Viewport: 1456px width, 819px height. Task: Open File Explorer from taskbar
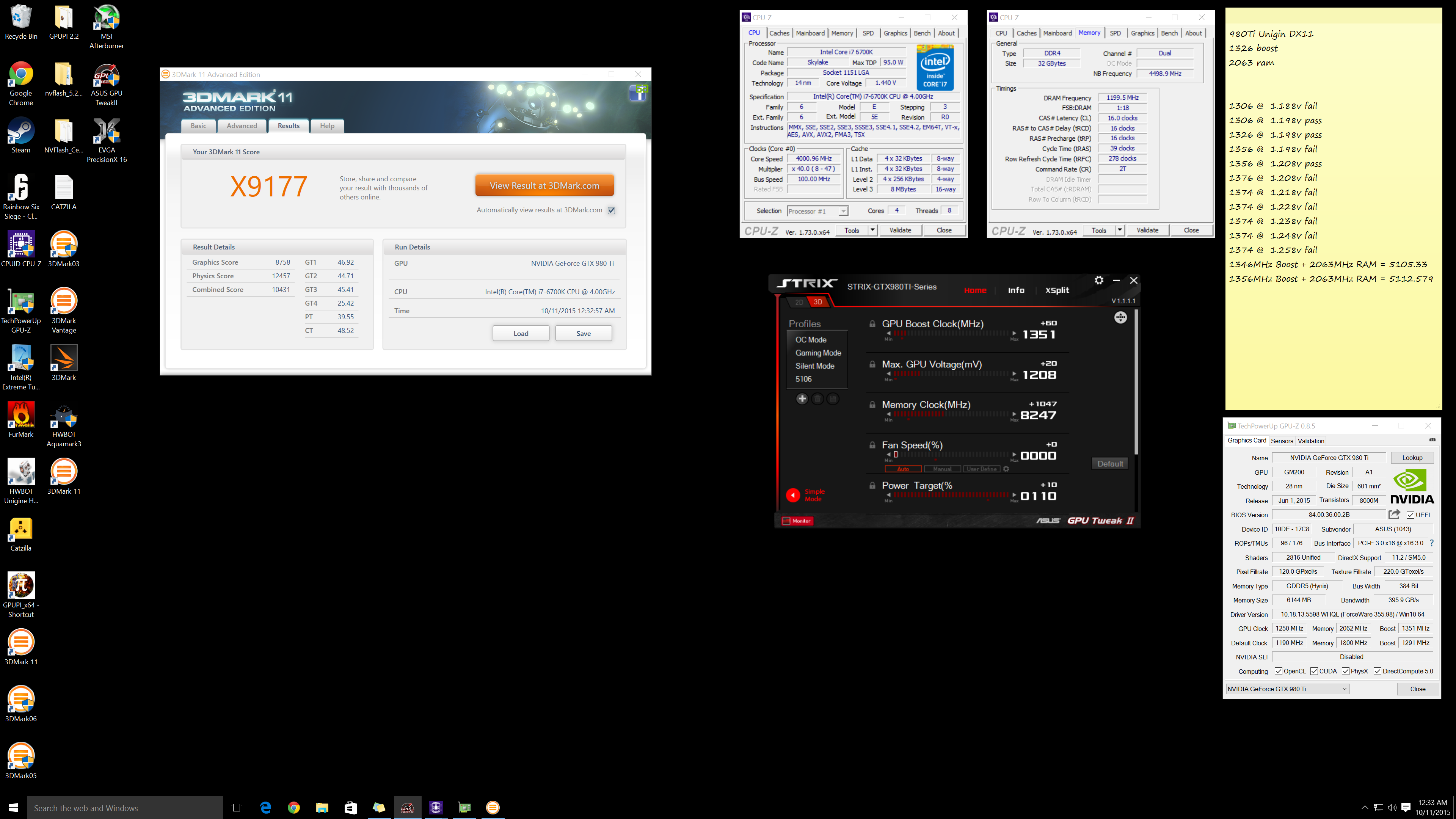click(x=322, y=808)
